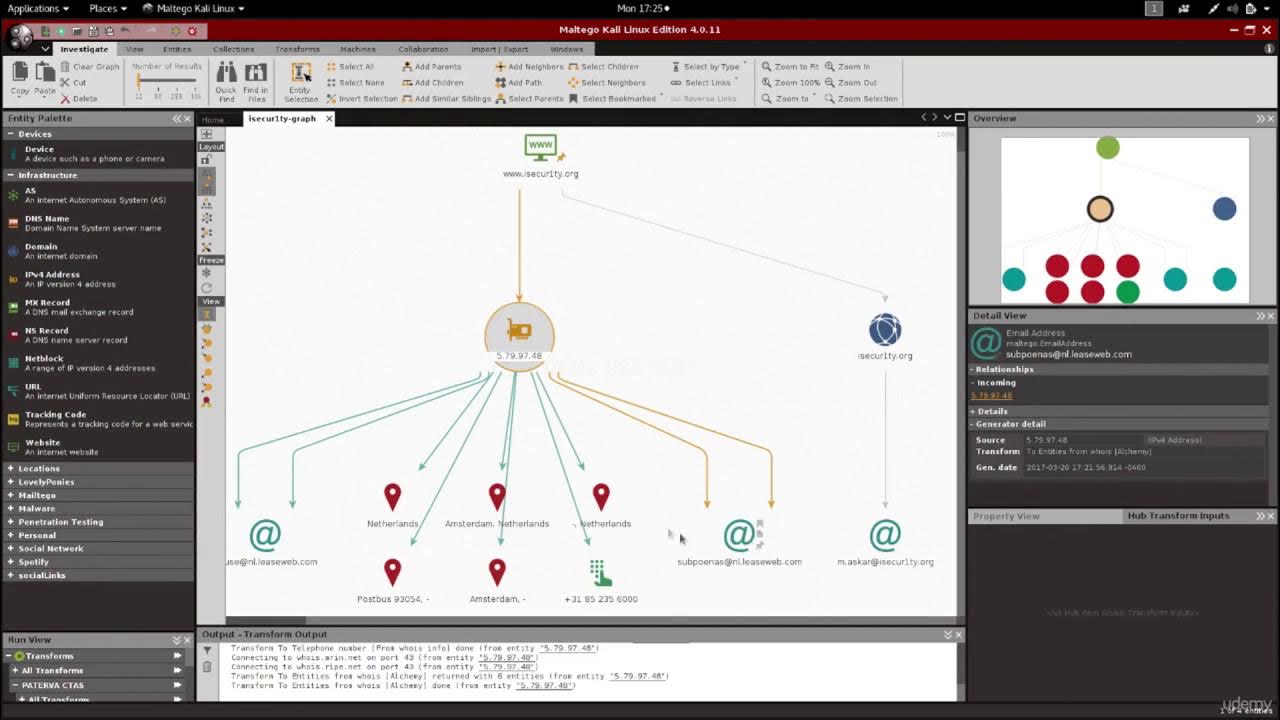Expand the Locations palette category
Image resolution: width=1280 pixels, height=720 pixels.
tap(11, 468)
